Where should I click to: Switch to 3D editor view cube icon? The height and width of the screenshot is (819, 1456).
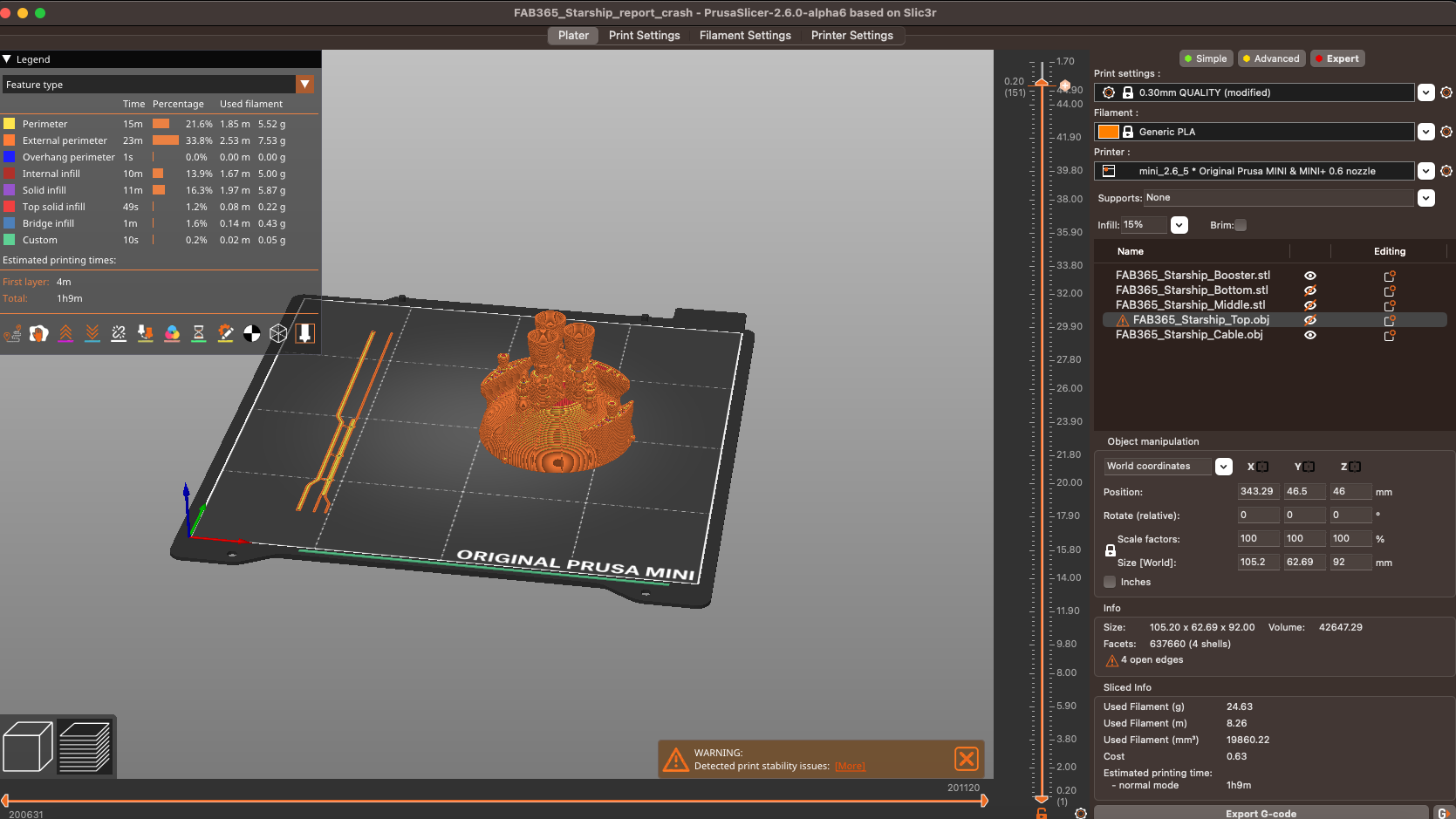tap(28, 747)
